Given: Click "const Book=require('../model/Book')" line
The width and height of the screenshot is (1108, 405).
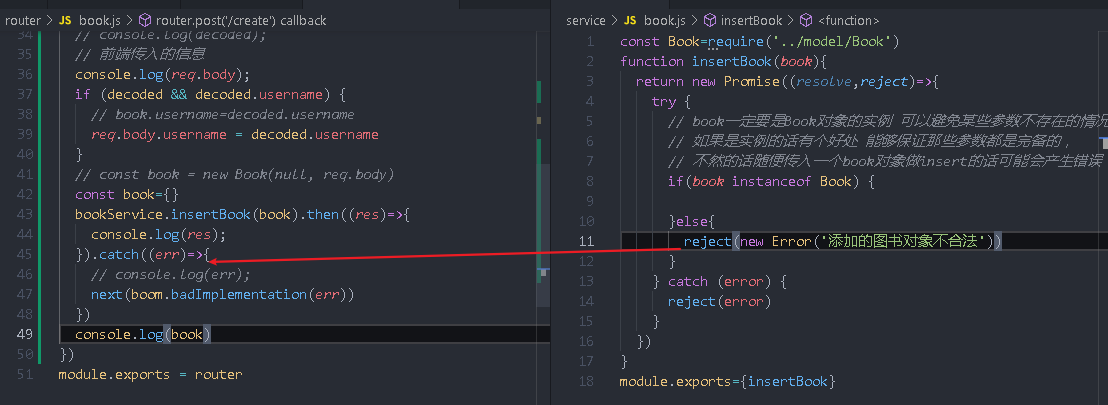Looking at the screenshot, I should pos(759,42).
